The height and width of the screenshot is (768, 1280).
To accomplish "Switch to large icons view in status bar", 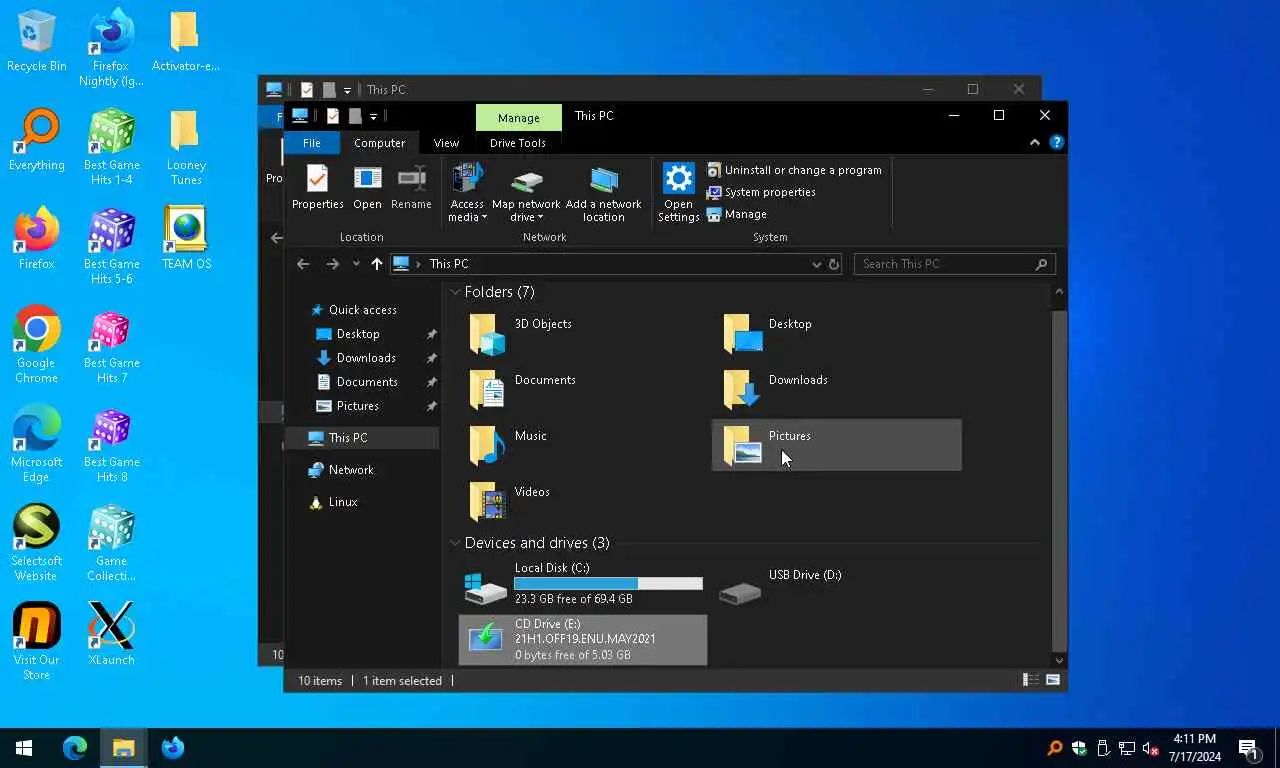I will coord(1053,680).
